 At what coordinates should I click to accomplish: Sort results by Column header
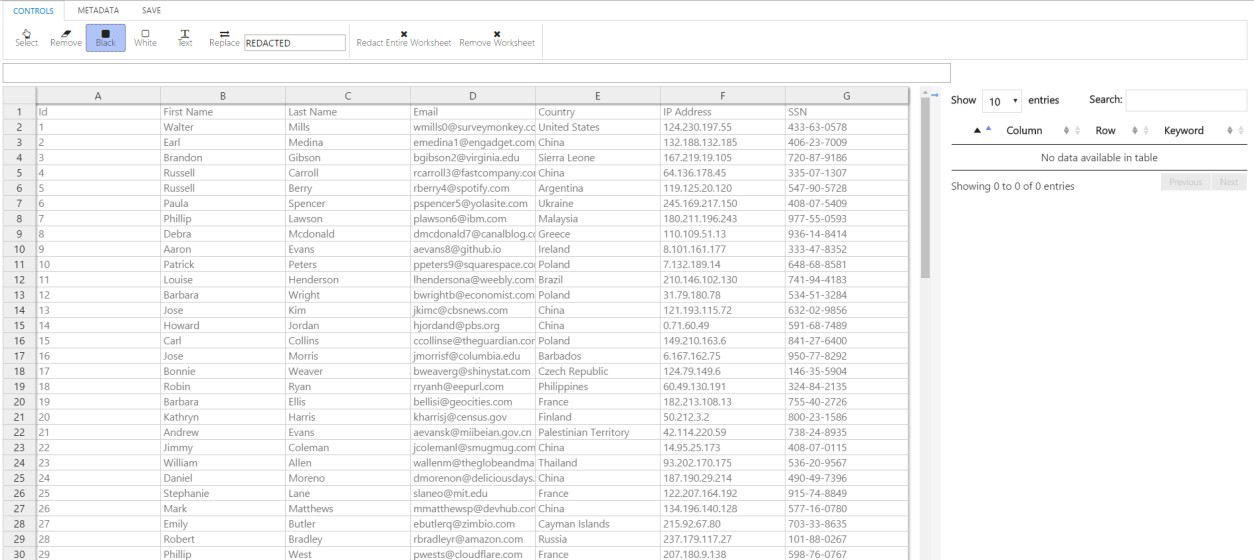(x=1024, y=131)
